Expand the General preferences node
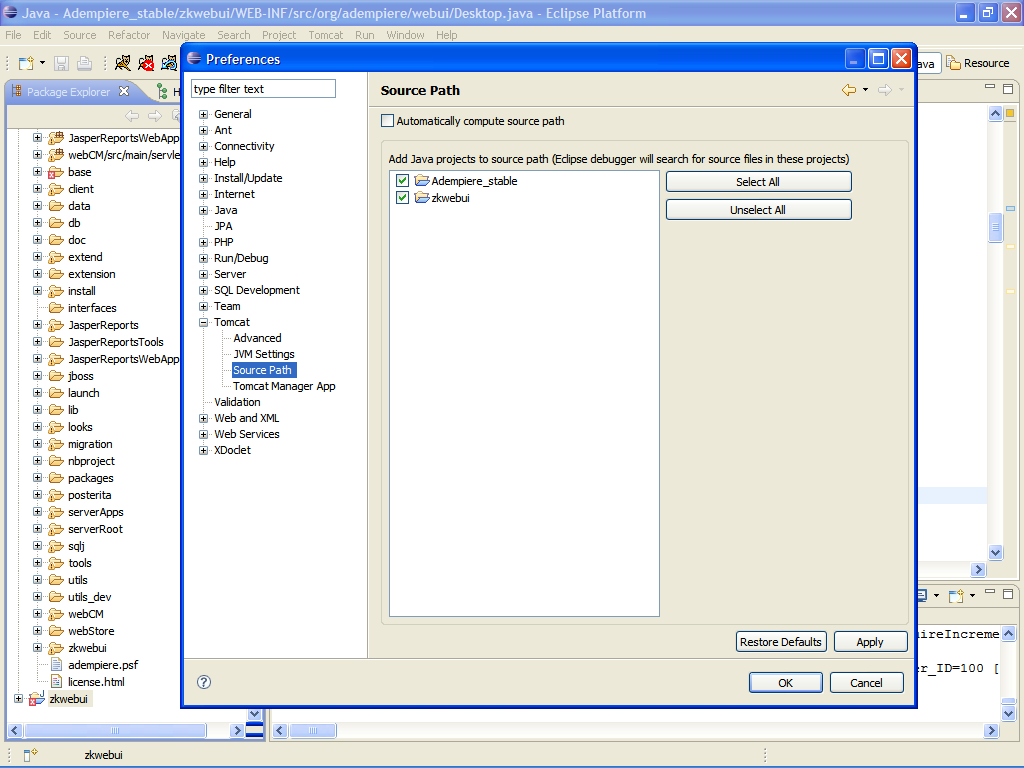Viewport: 1024px width, 768px height. pos(204,114)
